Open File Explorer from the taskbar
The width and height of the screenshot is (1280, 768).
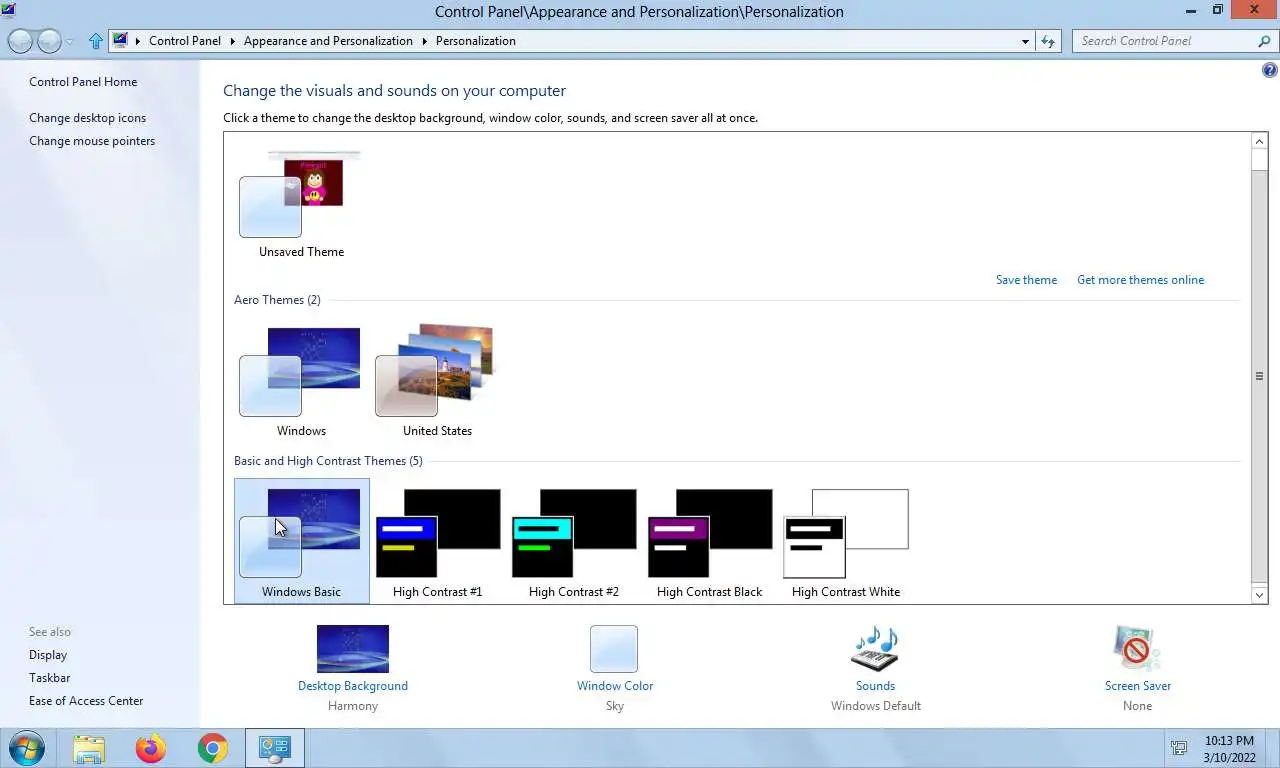click(x=89, y=748)
